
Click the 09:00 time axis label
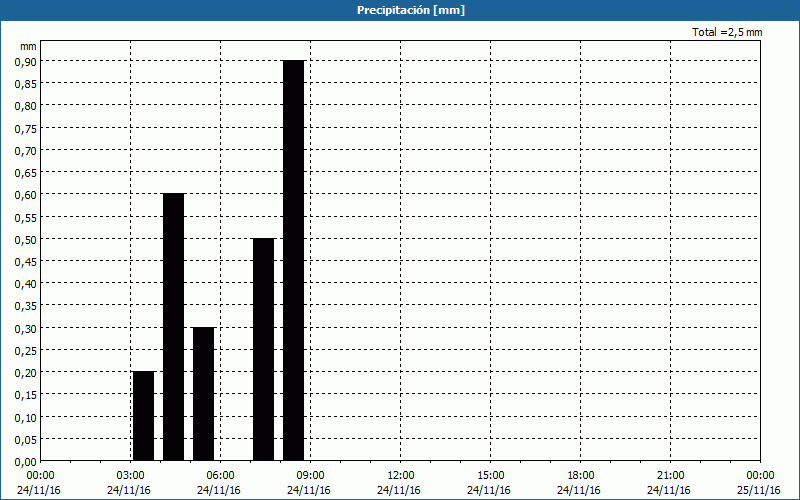pos(310,476)
